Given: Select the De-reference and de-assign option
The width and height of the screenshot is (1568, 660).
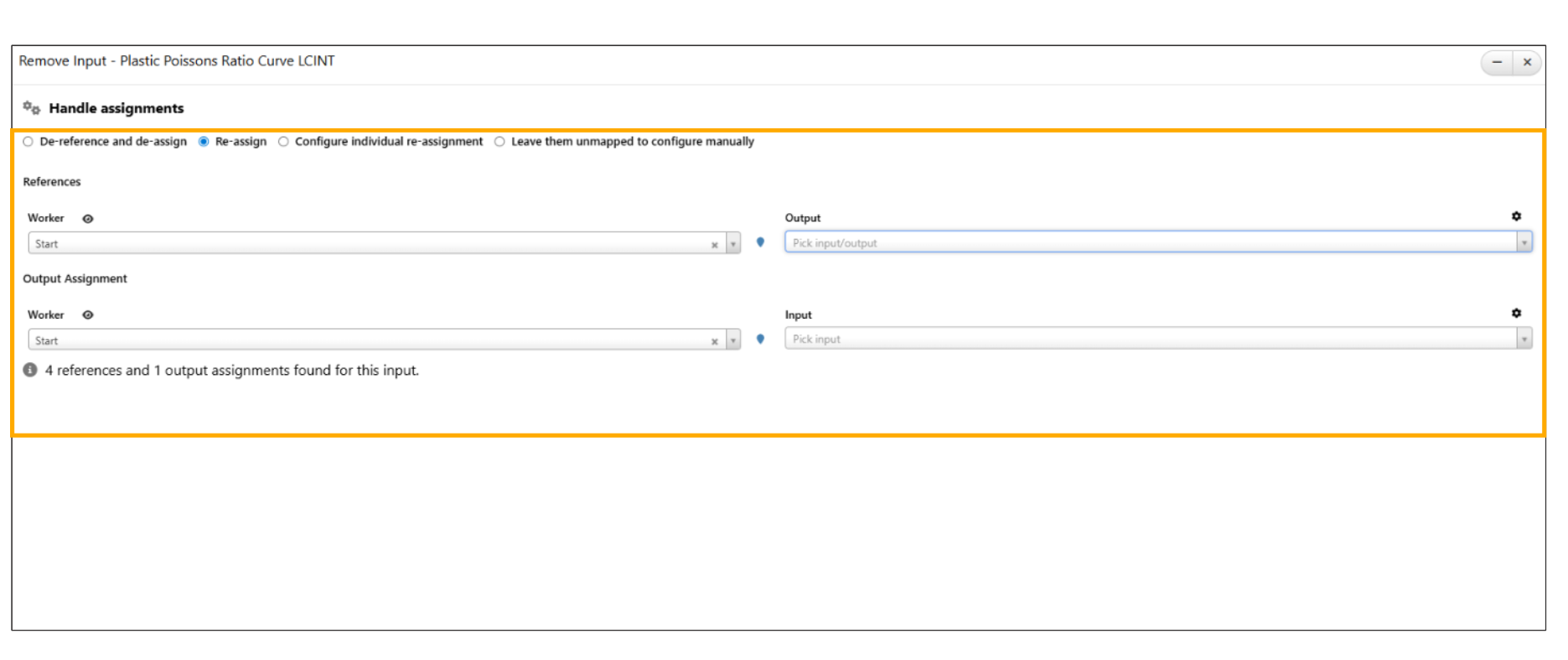Looking at the screenshot, I should [28, 142].
